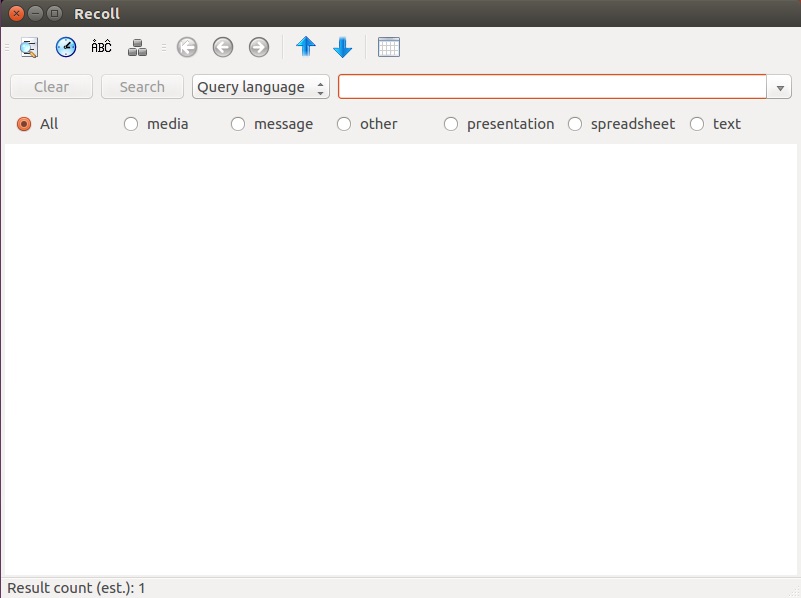Expand the search history dropdown arrow
801x598 pixels.
pos(780,87)
